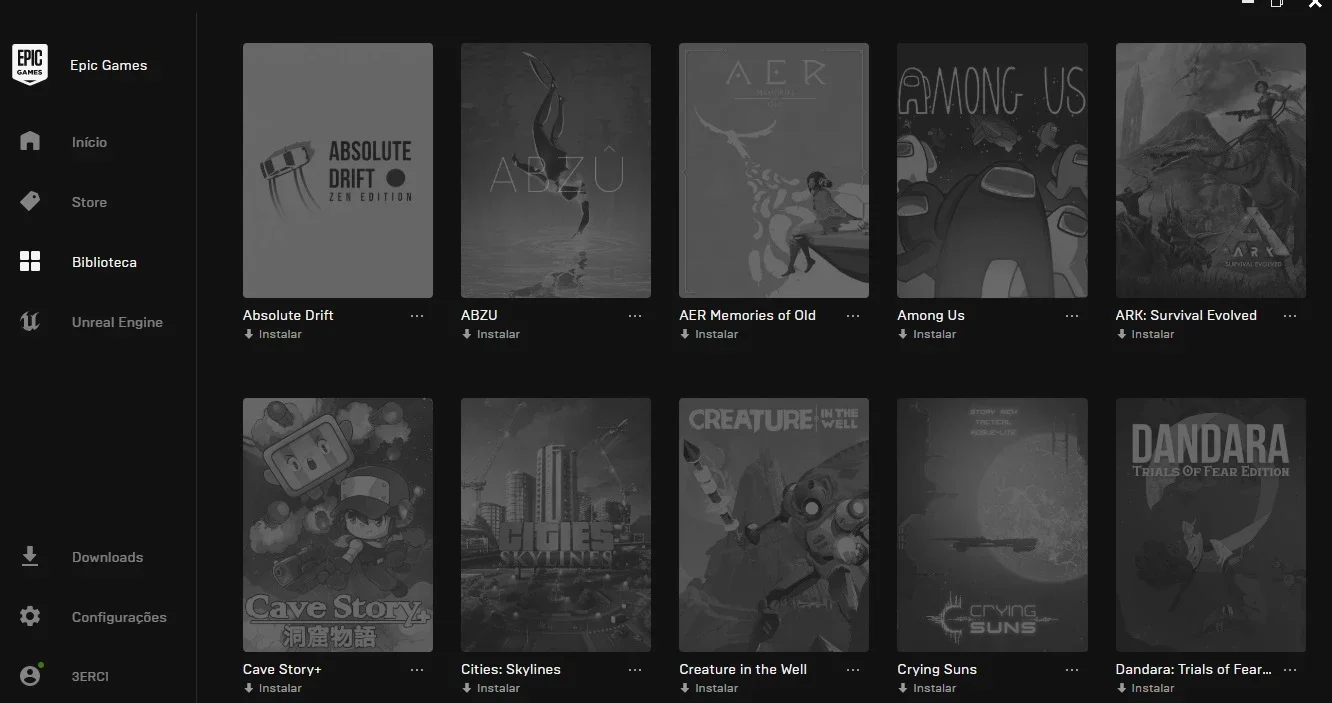Click the AER Memories of Old title
The height and width of the screenshot is (703, 1332).
(747, 315)
